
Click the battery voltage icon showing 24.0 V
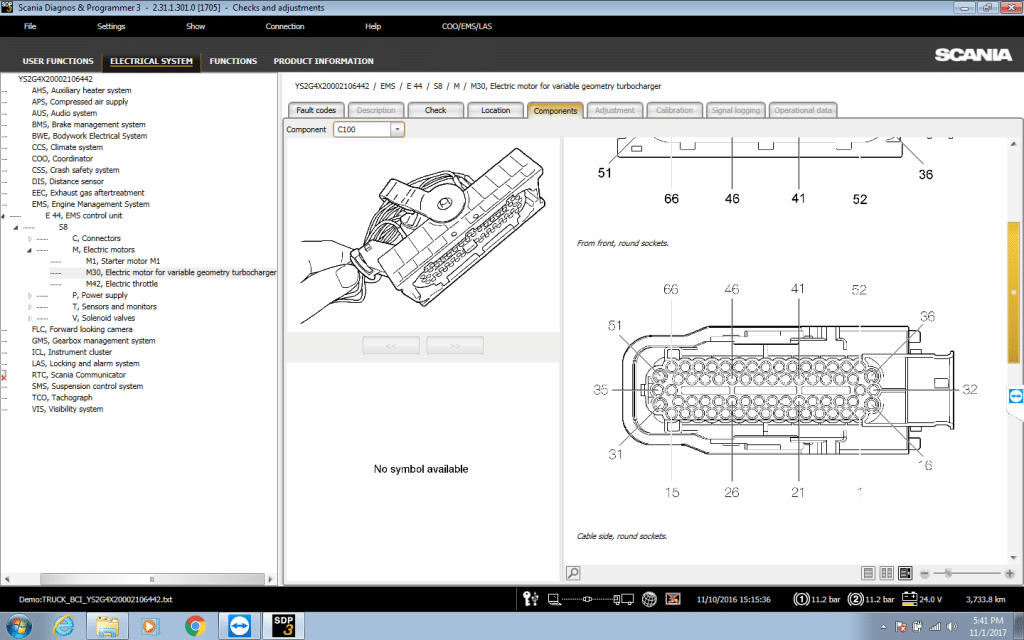tap(910, 599)
